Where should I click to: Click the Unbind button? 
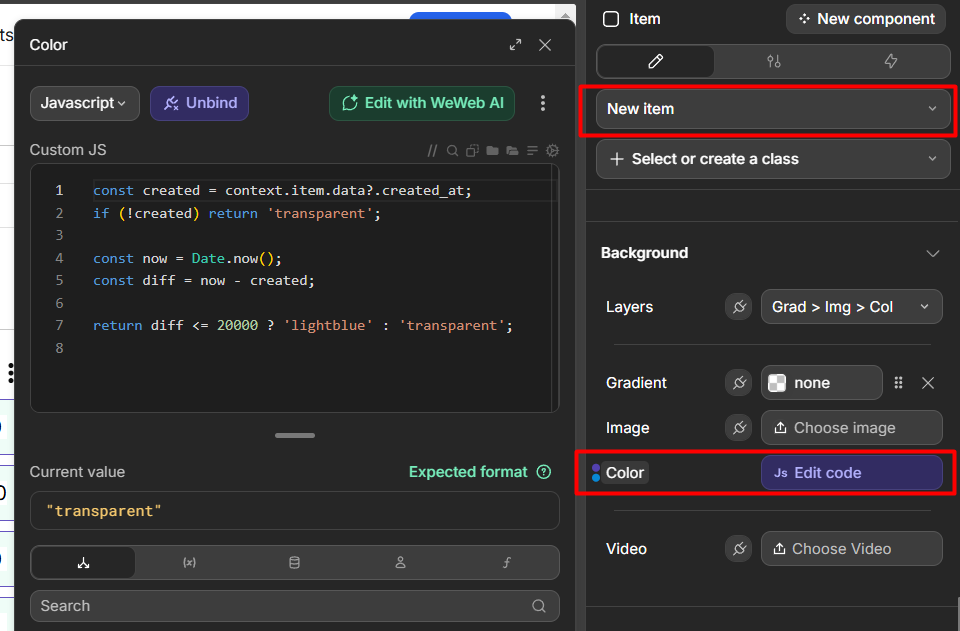(x=200, y=103)
